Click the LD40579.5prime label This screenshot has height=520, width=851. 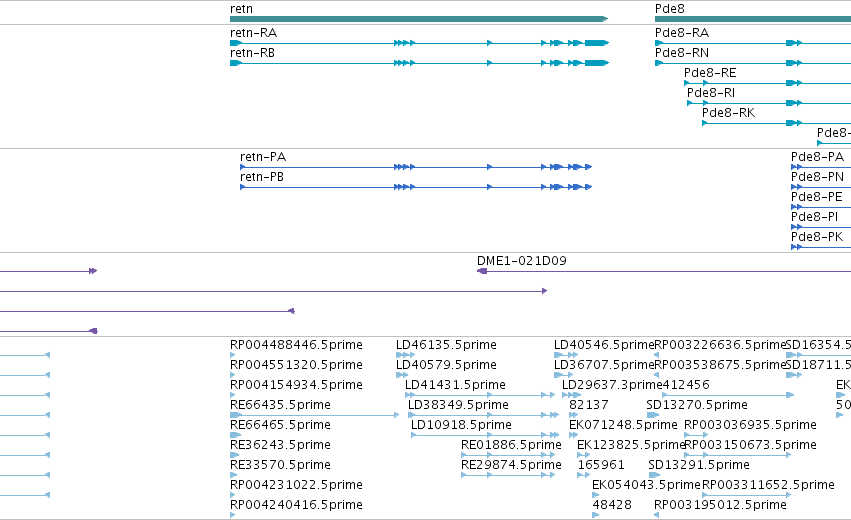click(x=446, y=365)
